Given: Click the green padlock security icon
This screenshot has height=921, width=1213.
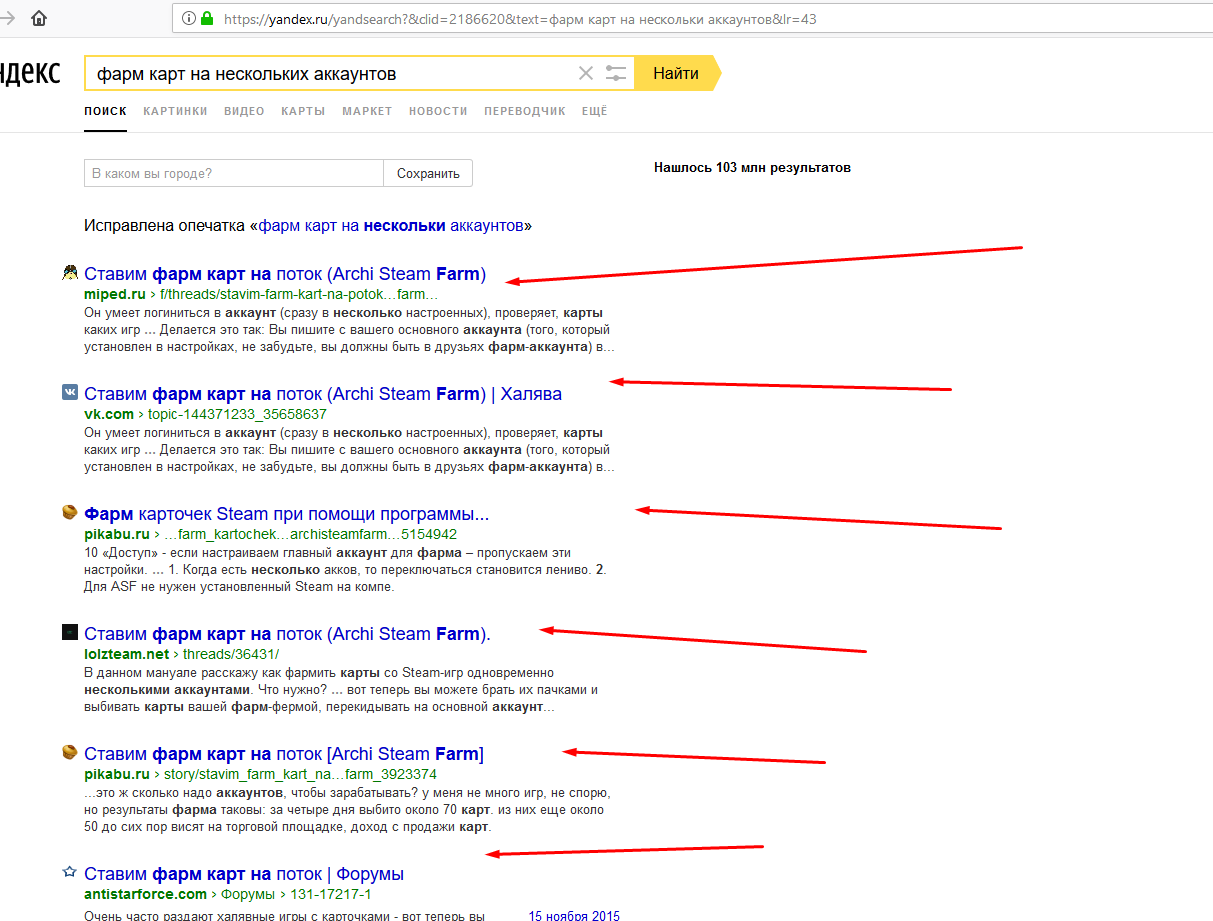Looking at the screenshot, I should pos(207,18).
